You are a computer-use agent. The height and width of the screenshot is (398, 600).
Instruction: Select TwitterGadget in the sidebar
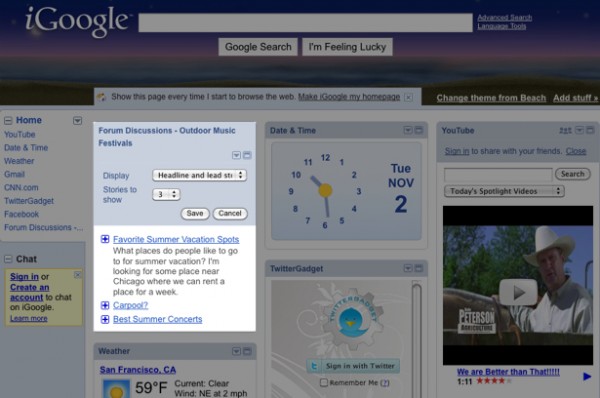(29, 201)
